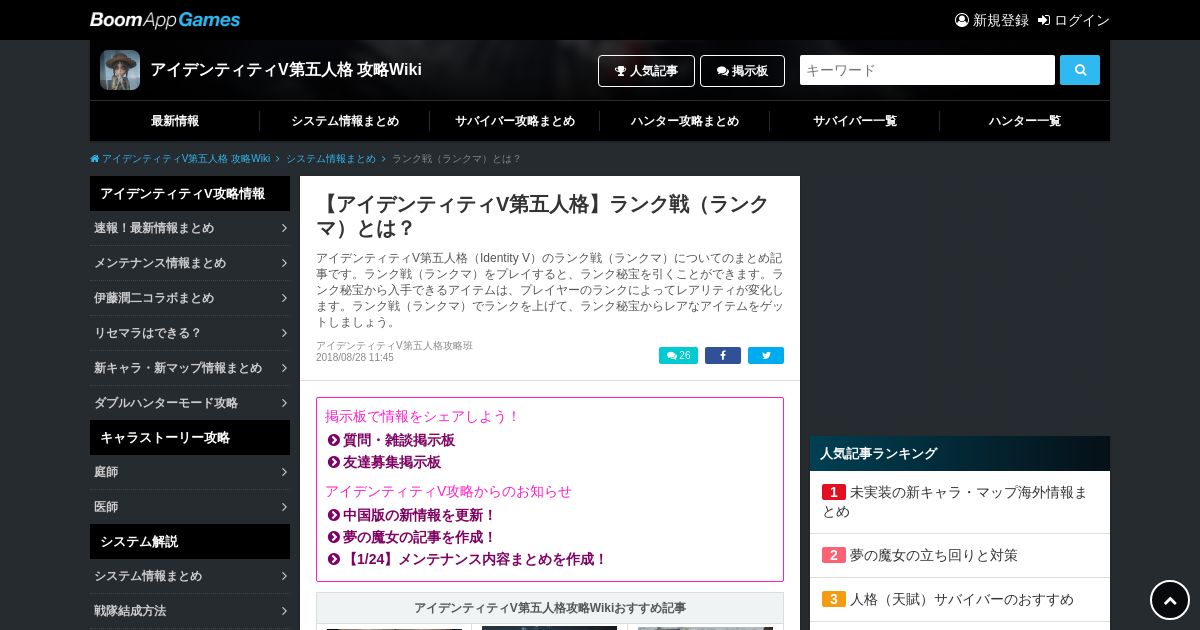Expand chevron on 伊藤潤二コラボまとめ row
1200x630 pixels.
(x=284, y=298)
